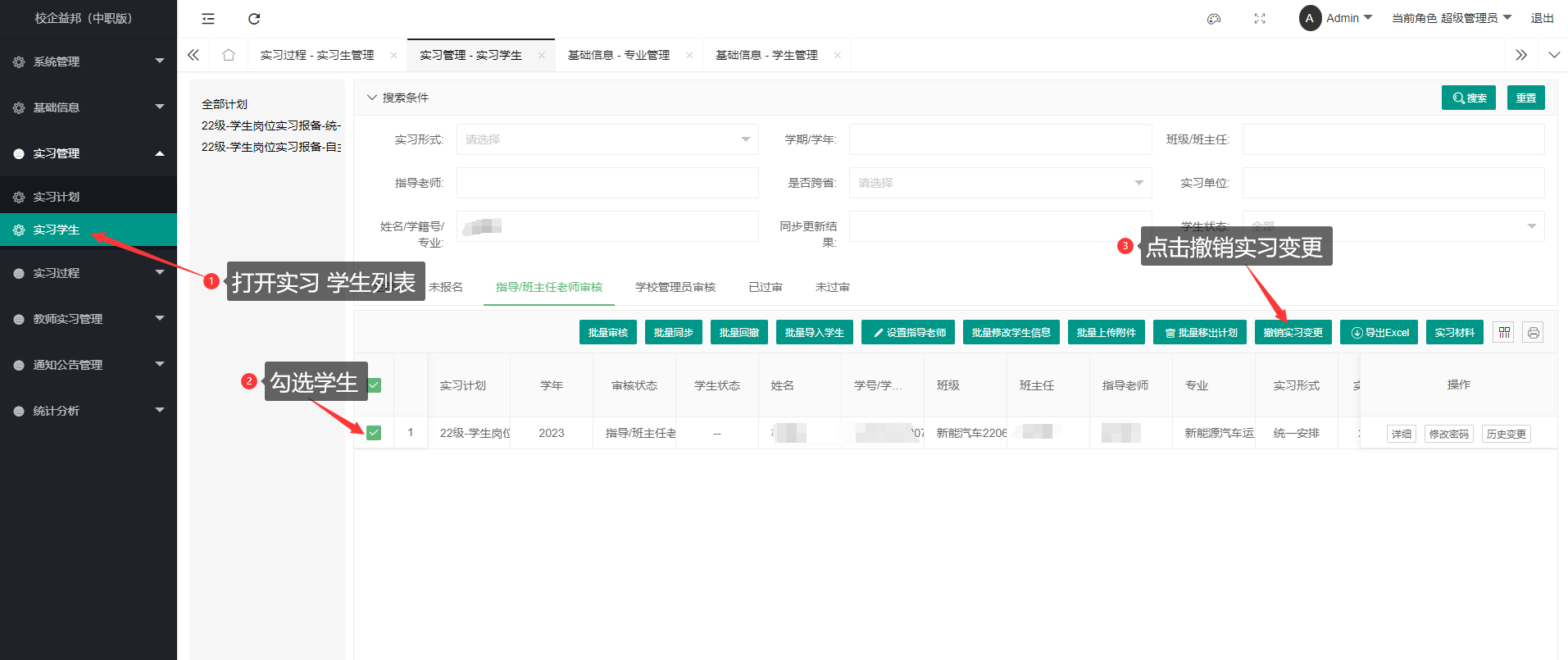Click the print table icon
Image resolution: width=1568 pixels, height=660 pixels.
[1533, 332]
